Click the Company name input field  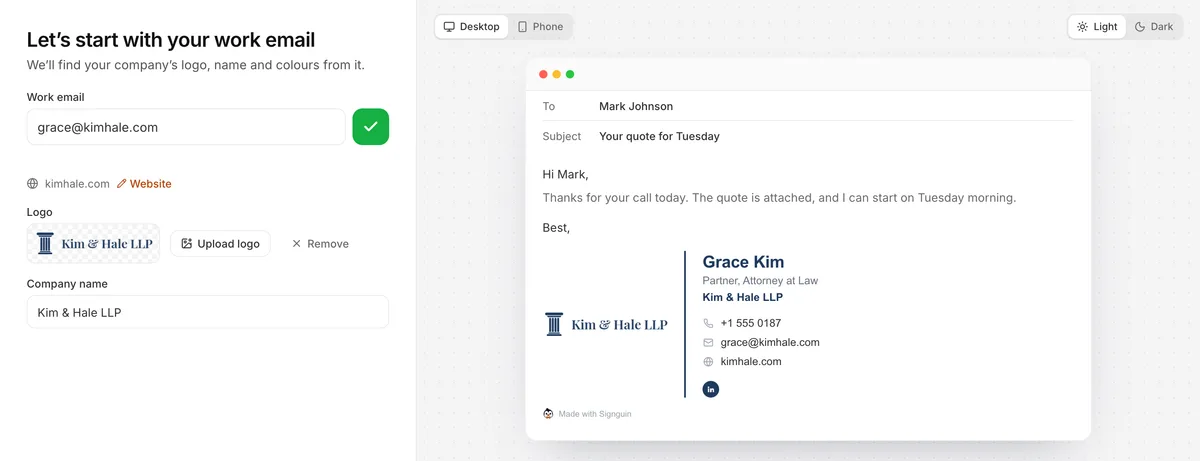click(207, 312)
